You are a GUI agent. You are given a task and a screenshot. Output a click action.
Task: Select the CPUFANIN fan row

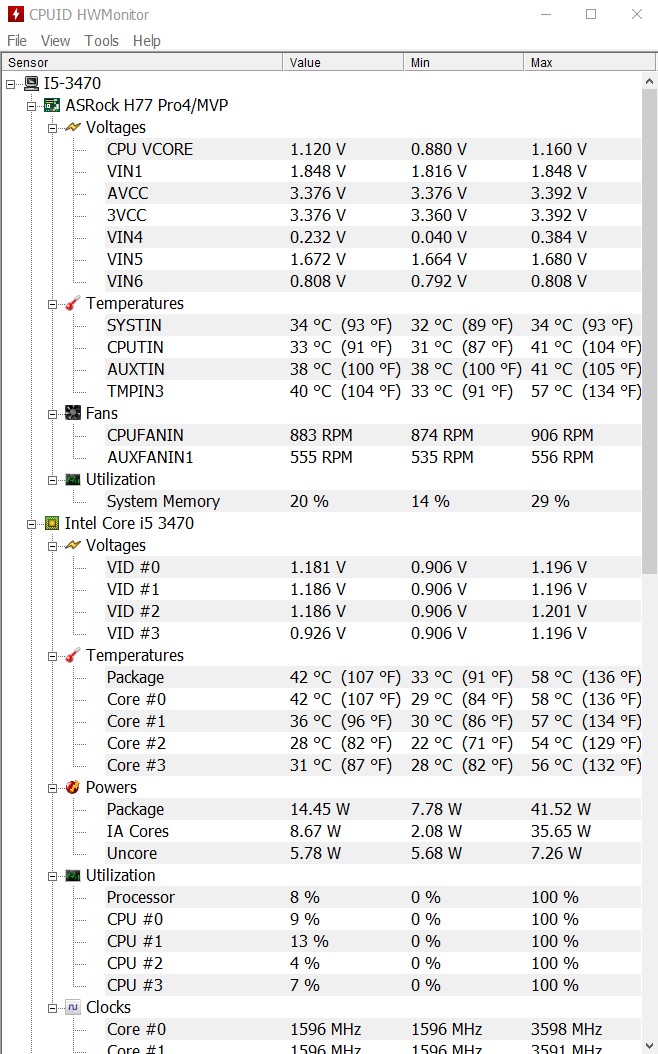pyautogui.click(x=373, y=436)
